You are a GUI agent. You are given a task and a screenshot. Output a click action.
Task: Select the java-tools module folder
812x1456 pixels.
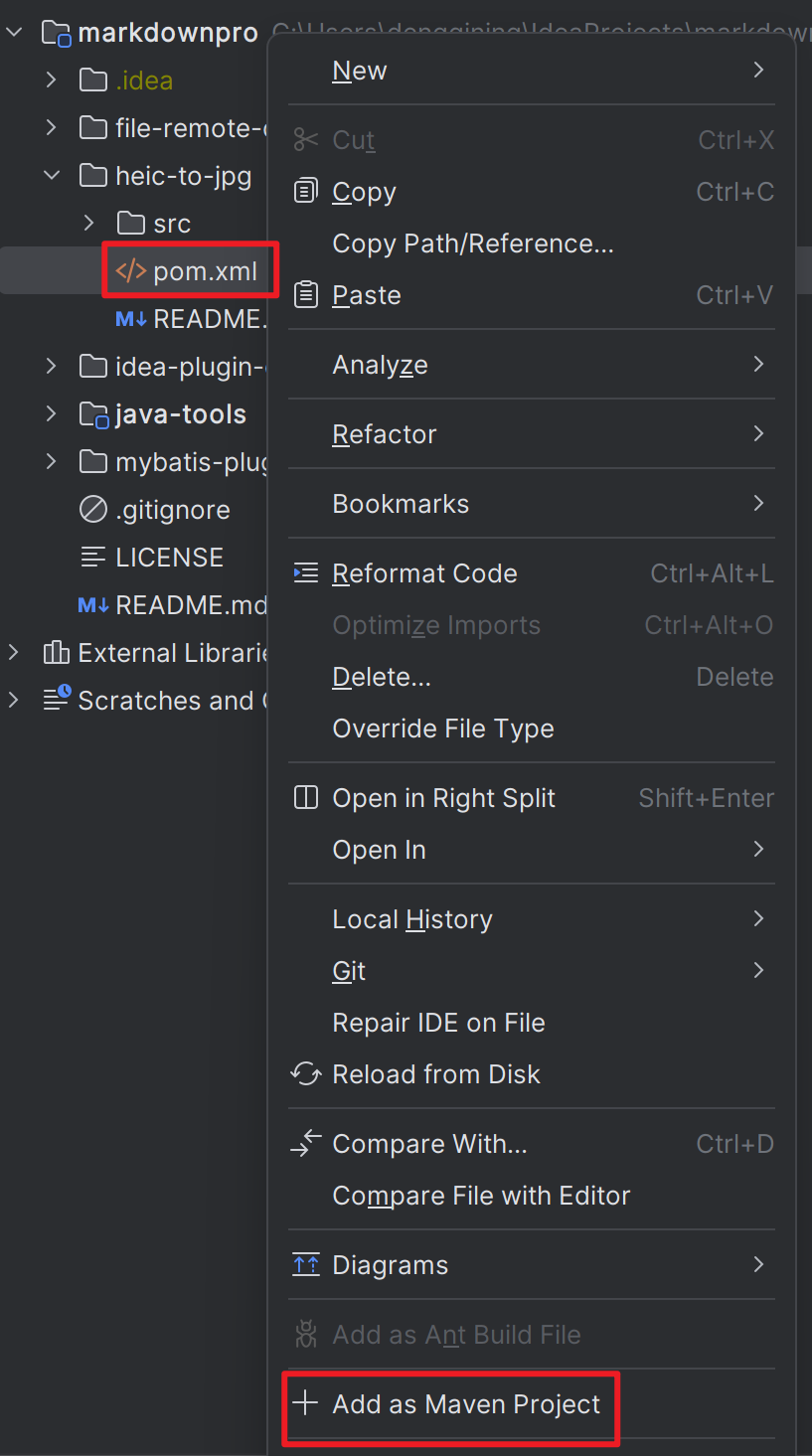tap(180, 414)
